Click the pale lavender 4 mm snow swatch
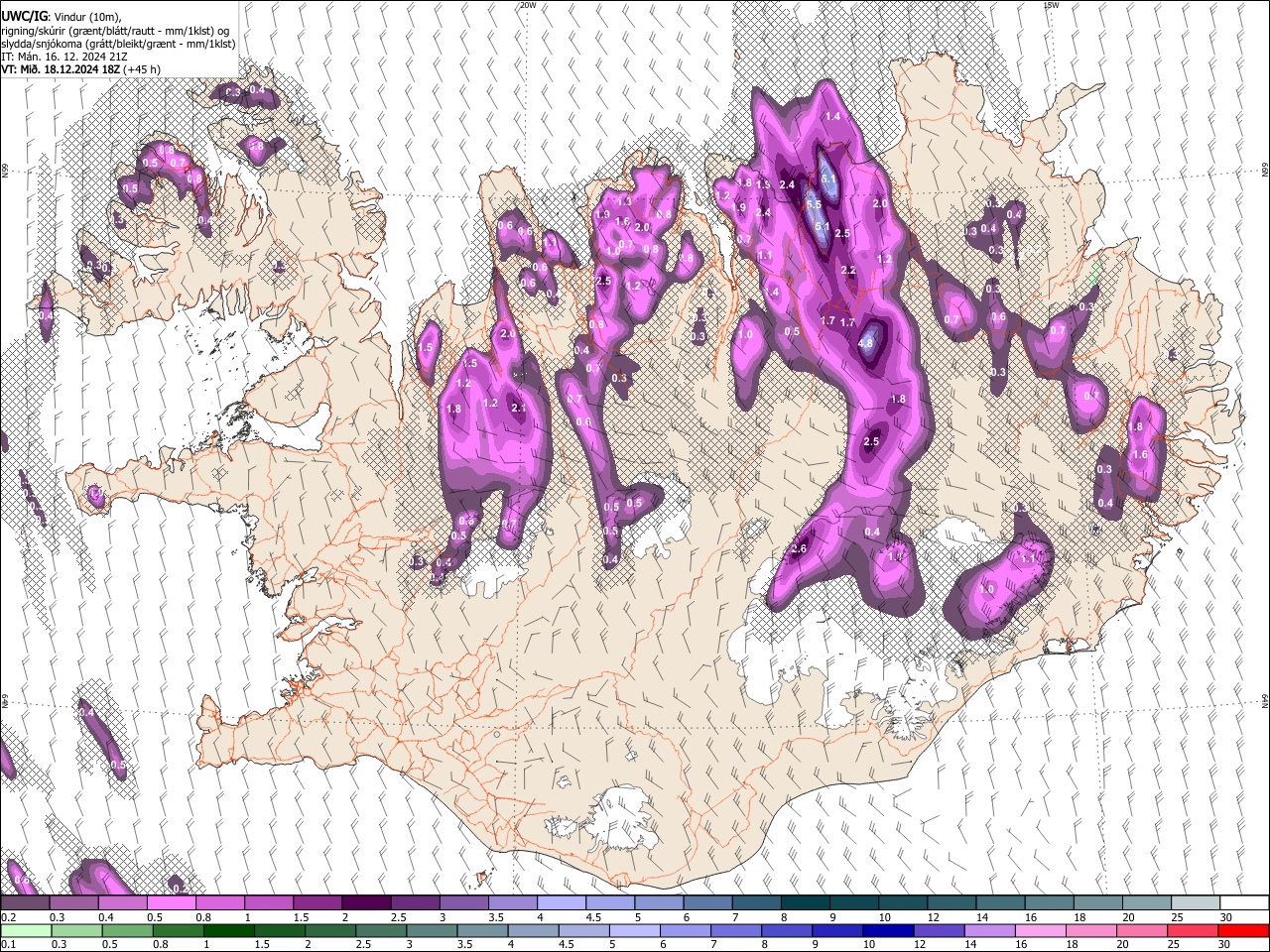Screen dimensions: 1270x952 click(x=562, y=902)
